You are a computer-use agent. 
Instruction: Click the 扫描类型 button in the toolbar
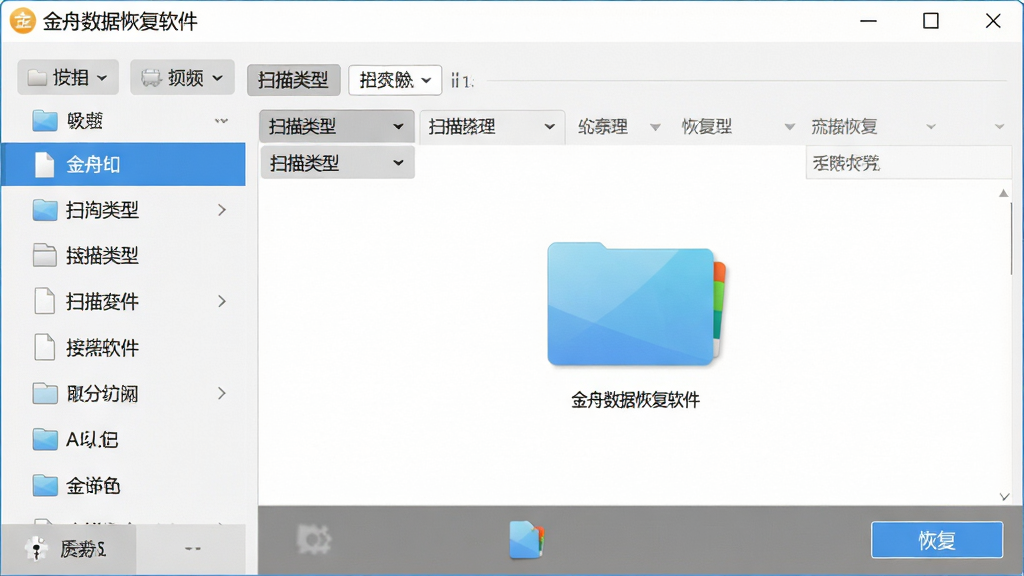(293, 80)
